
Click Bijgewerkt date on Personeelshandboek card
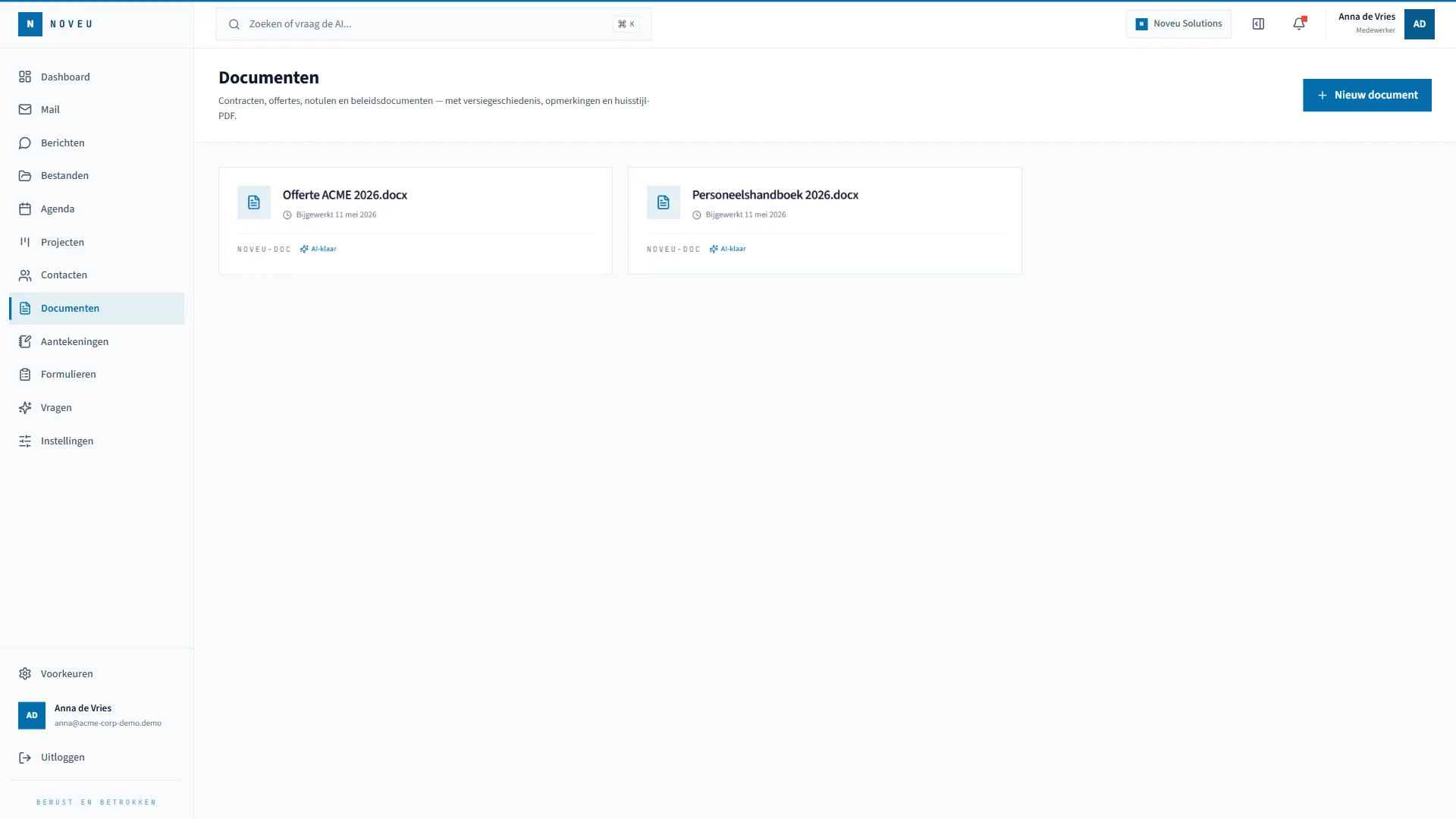tap(739, 215)
